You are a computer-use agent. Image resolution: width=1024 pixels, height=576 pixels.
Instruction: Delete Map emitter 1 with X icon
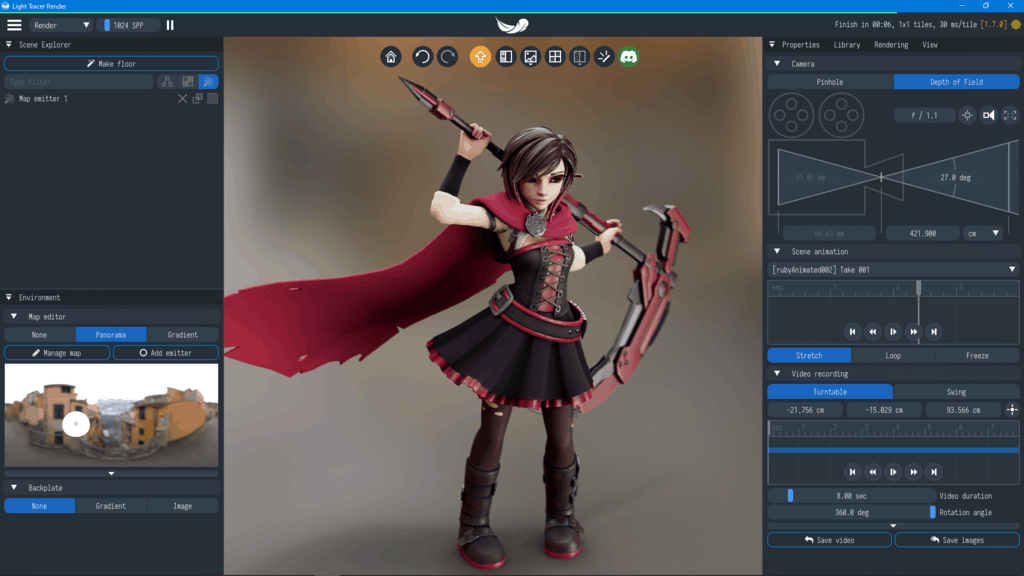(182, 99)
